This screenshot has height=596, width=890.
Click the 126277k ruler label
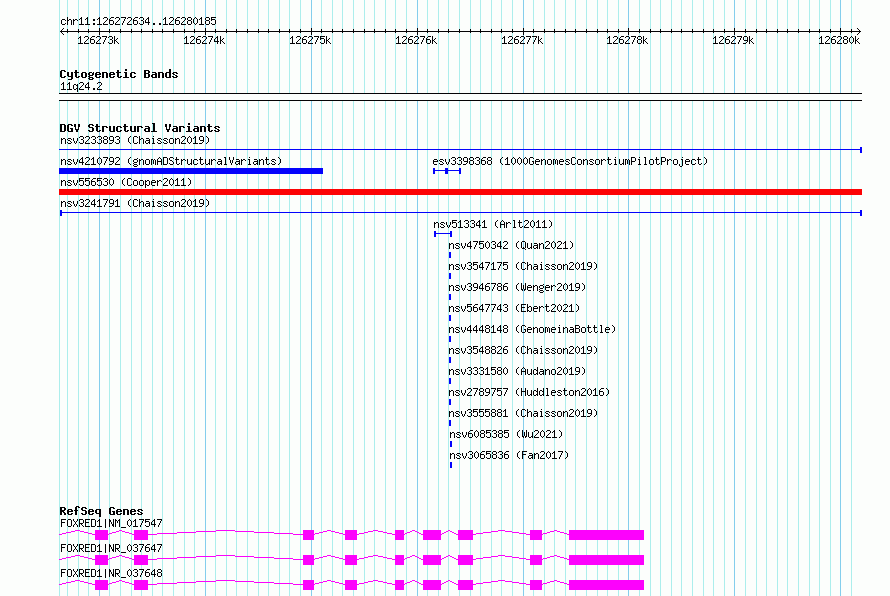[x=522, y=40]
